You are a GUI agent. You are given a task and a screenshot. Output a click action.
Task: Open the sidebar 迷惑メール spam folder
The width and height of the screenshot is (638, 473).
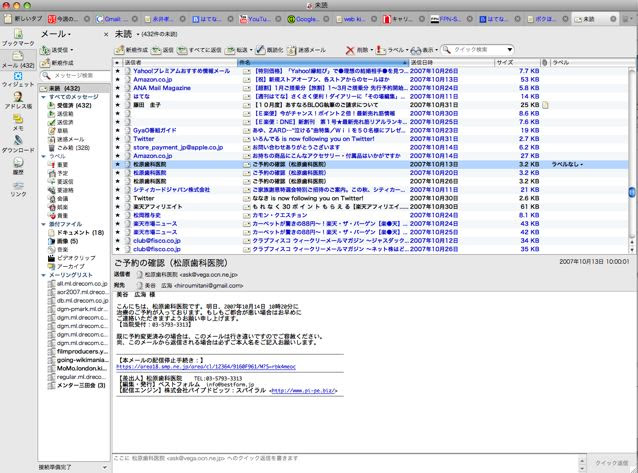(66, 139)
